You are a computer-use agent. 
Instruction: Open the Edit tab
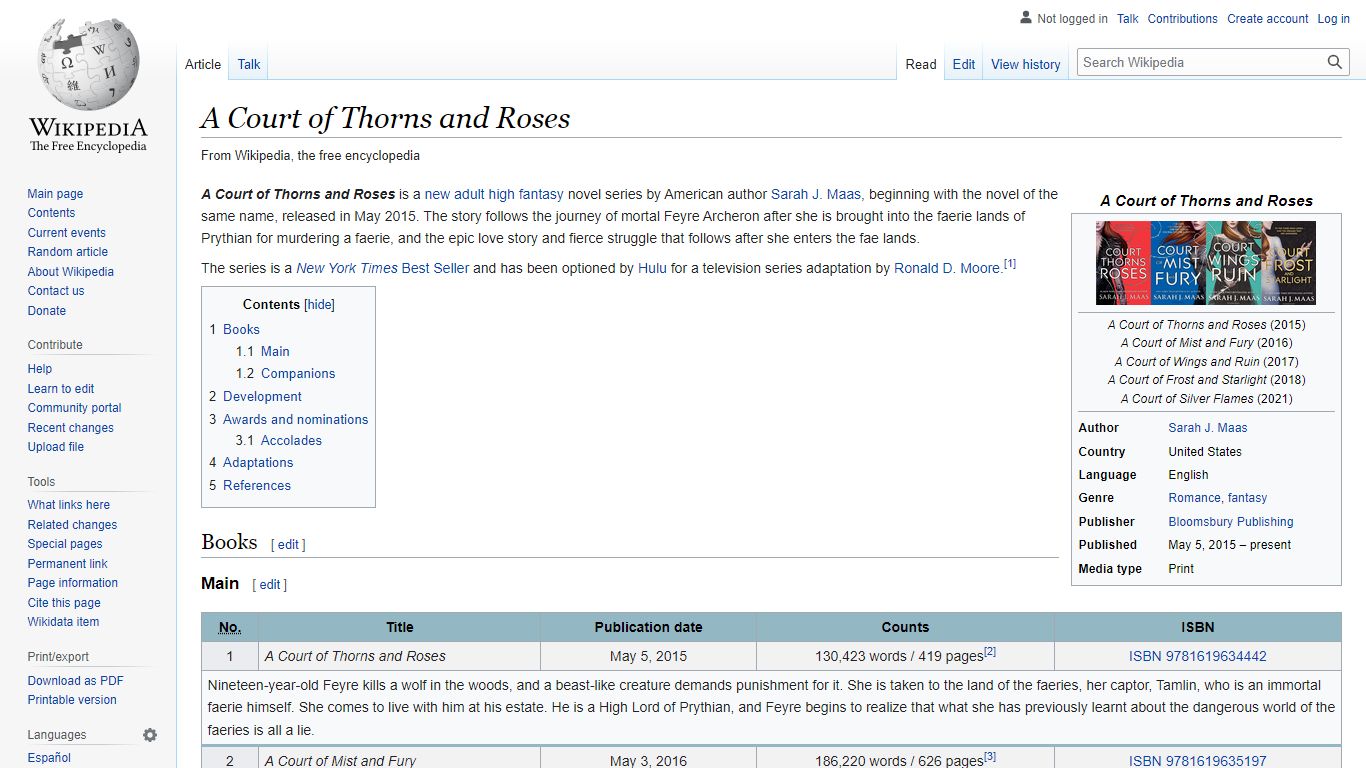964,64
